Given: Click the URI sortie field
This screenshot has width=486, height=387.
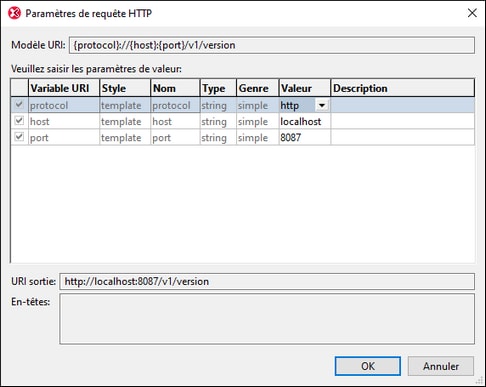Looking at the screenshot, I should 267,282.
